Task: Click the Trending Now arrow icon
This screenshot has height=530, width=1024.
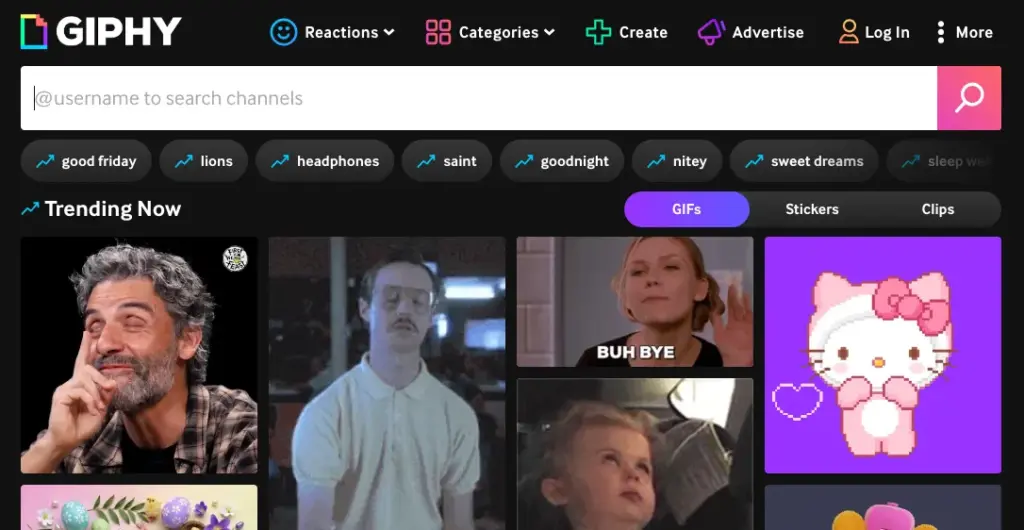Action: point(30,209)
